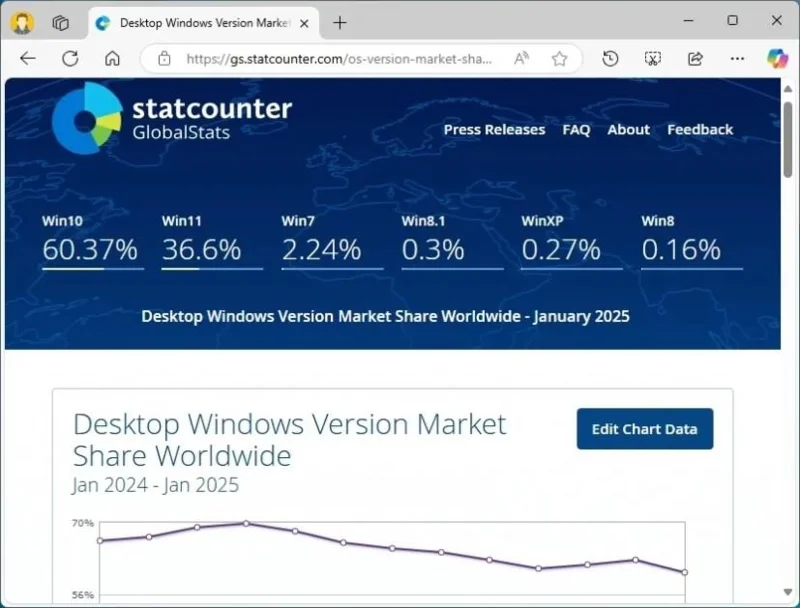
Task: Open the FAQ link
Action: [576, 130]
